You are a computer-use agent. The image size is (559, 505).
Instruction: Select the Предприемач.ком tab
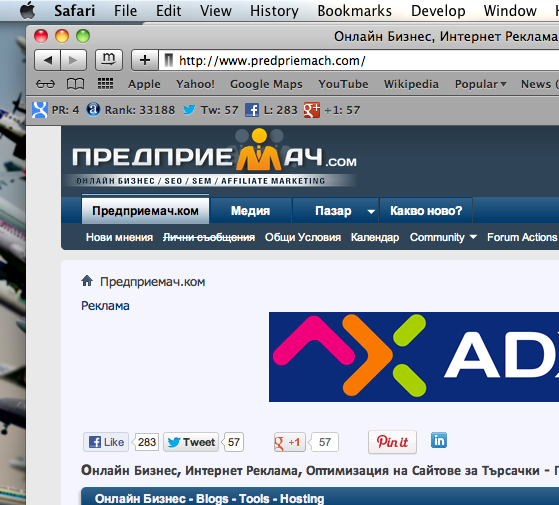click(145, 211)
